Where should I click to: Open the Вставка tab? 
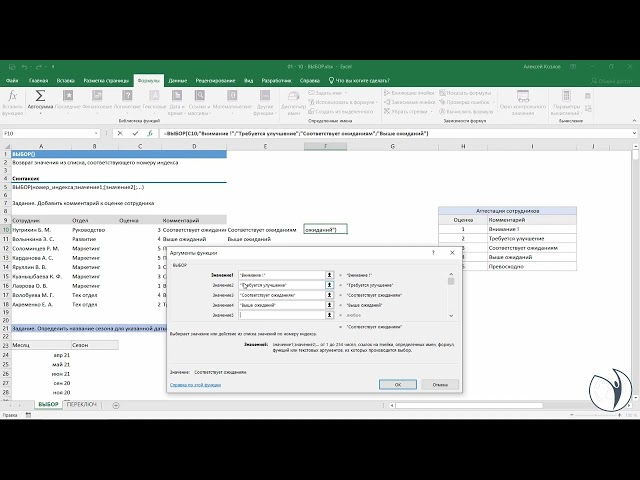click(x=65, y=81)
